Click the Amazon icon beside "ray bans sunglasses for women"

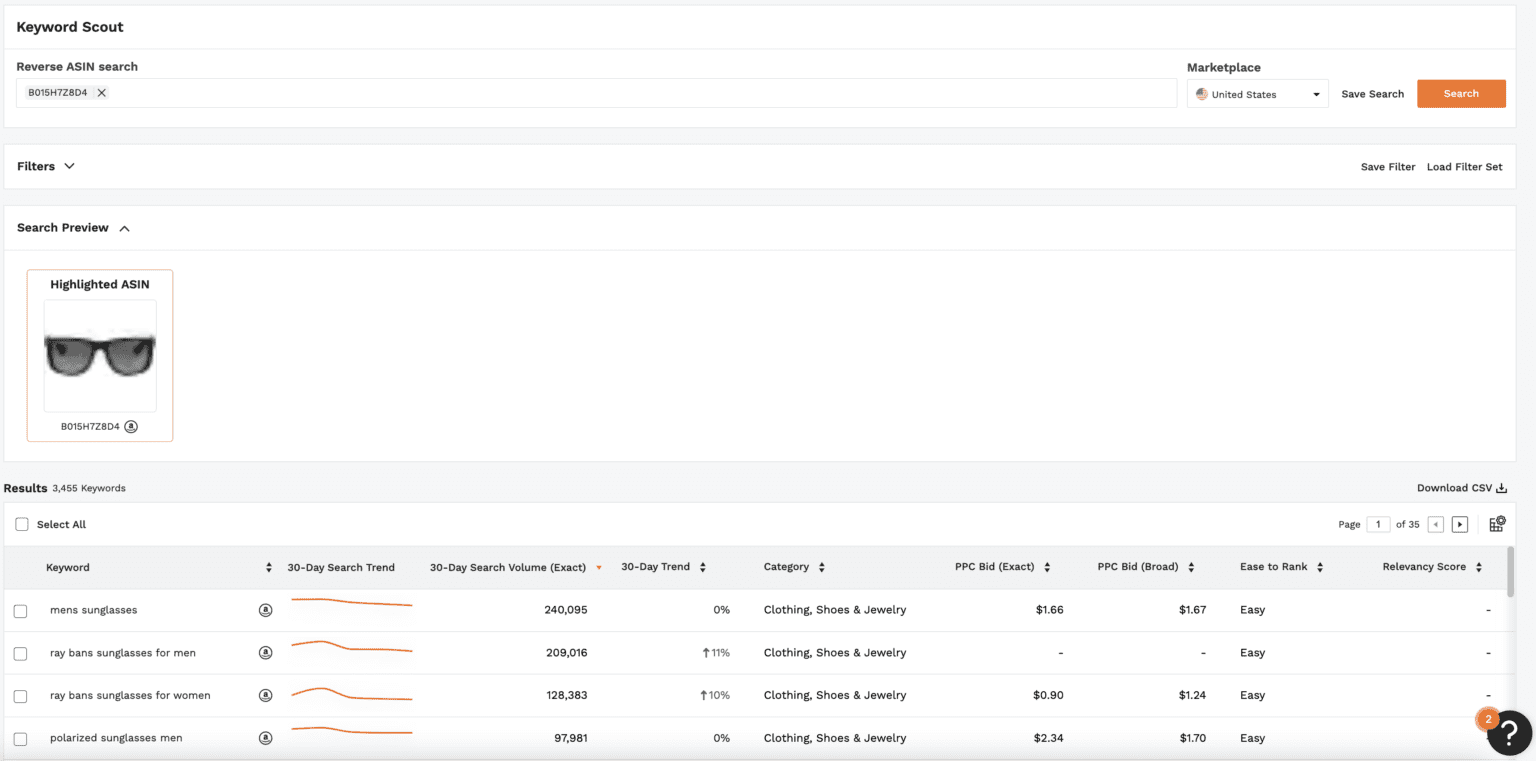[265, 694]
